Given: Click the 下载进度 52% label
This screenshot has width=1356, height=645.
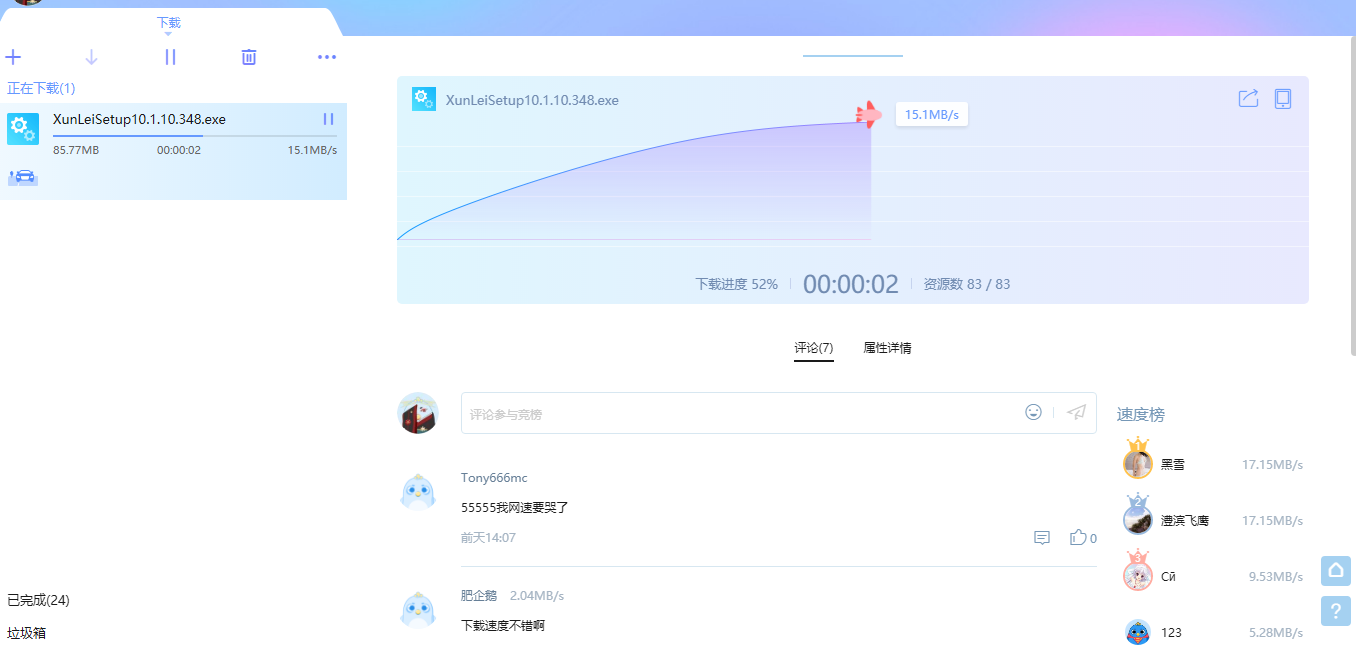Looking at the screenshot, I should pyautogui.click(x=737, y=284).
